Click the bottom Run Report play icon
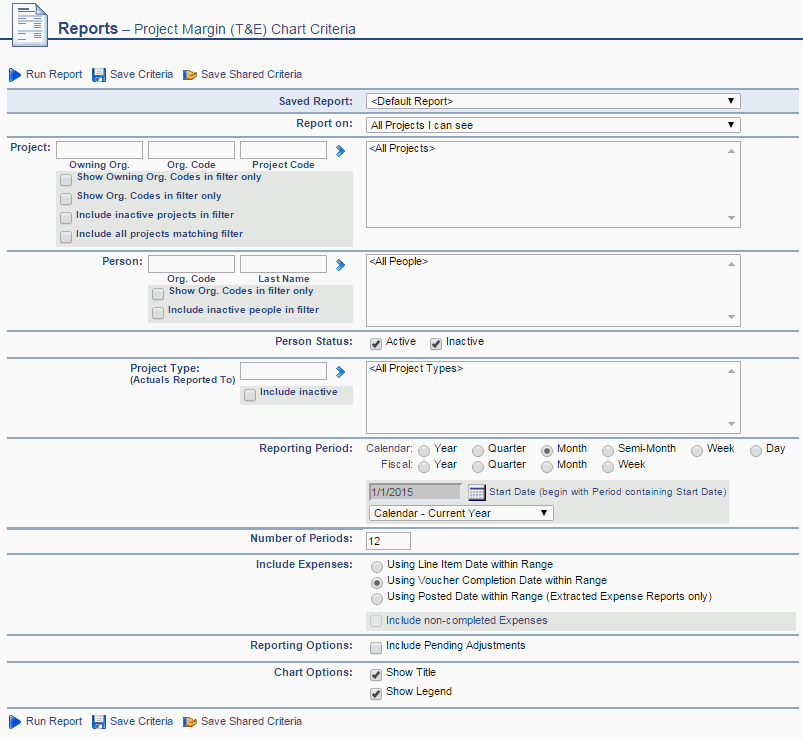803x740 pixels. tap(15, 721)
